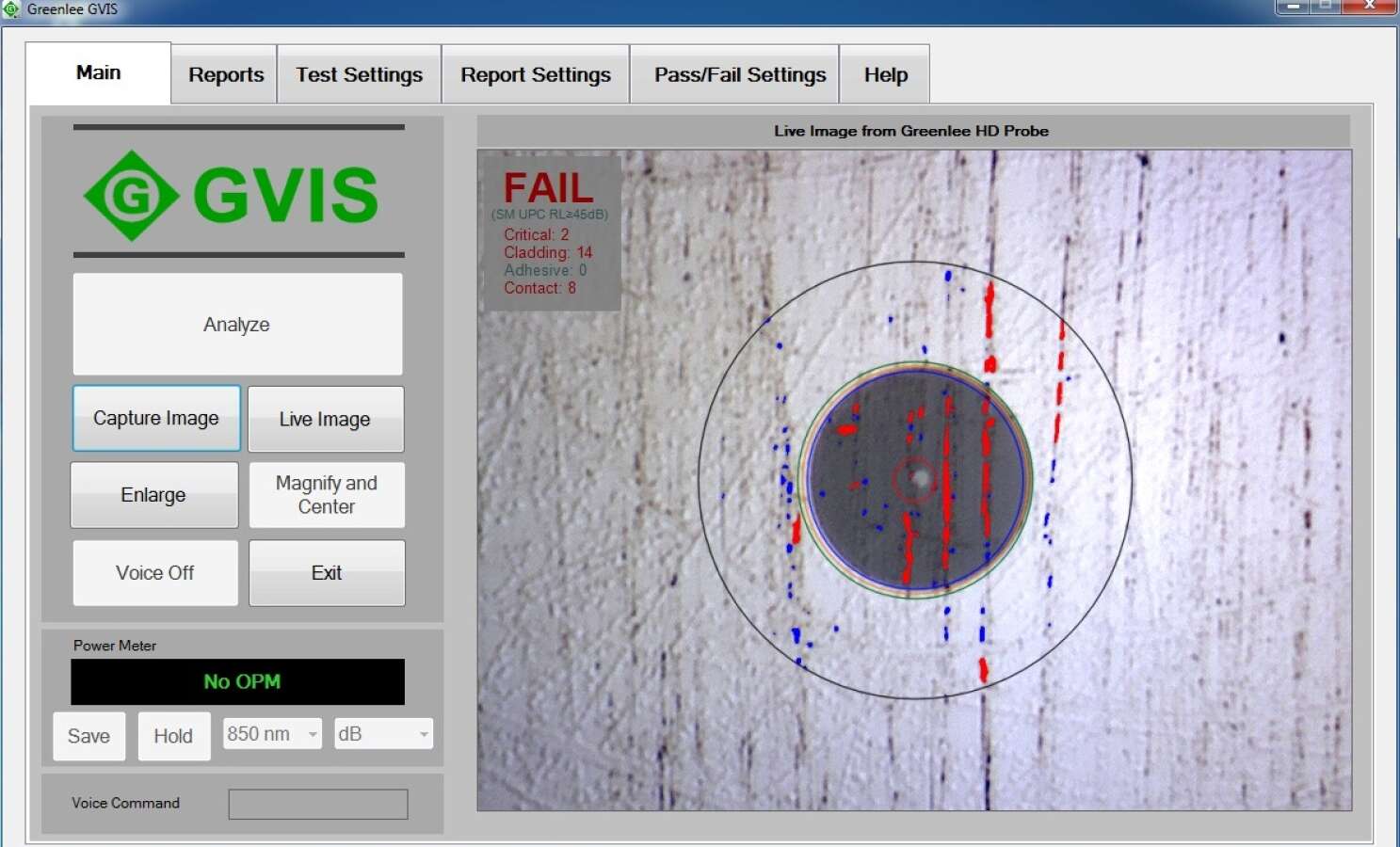Click the Analyze button
This screenshot has width=1400, height=847.
pyautogui.click(x=237, y=325)
